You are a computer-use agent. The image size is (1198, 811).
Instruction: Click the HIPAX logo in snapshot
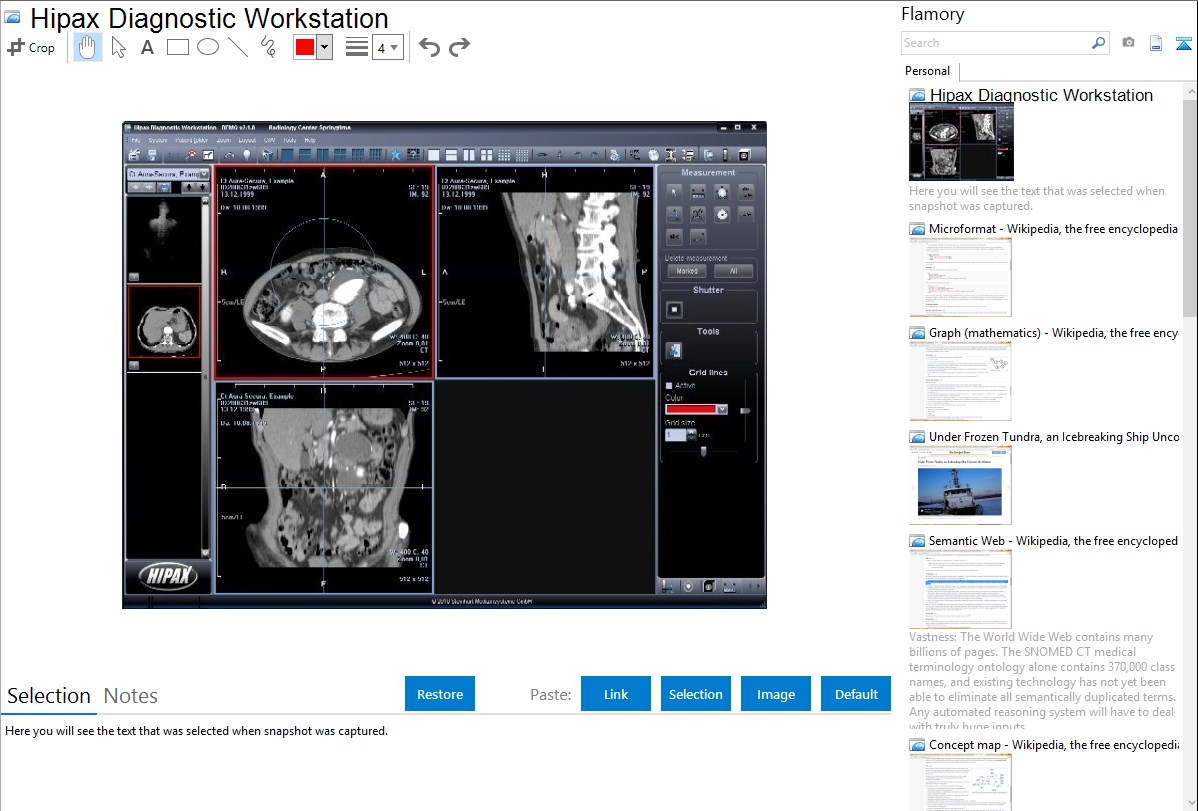(168, 576)
